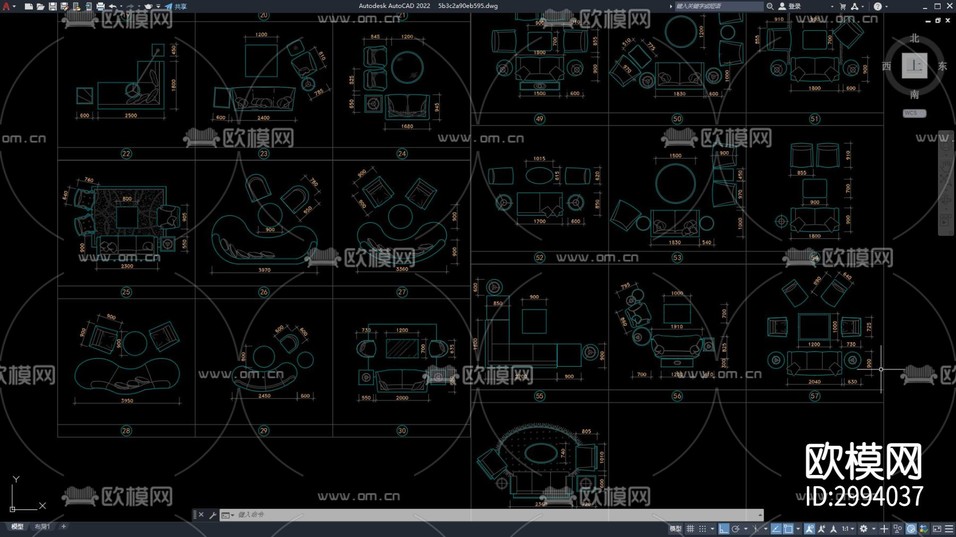This screenshot has height=537, width=956.
Task: Click the search magnifier icon
Action: pyautogui.click(x=770, y=6)
